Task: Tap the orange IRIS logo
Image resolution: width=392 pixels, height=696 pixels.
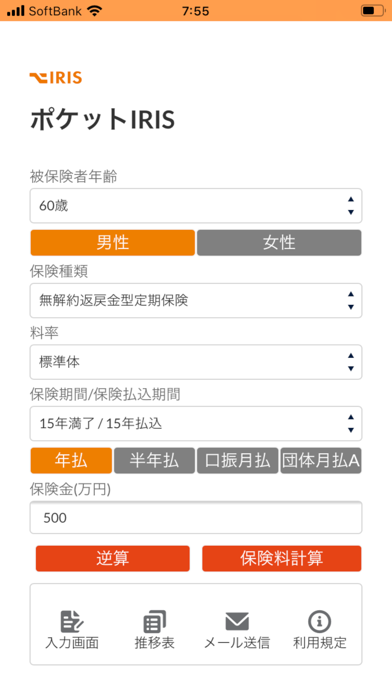Action: (56, 78)
